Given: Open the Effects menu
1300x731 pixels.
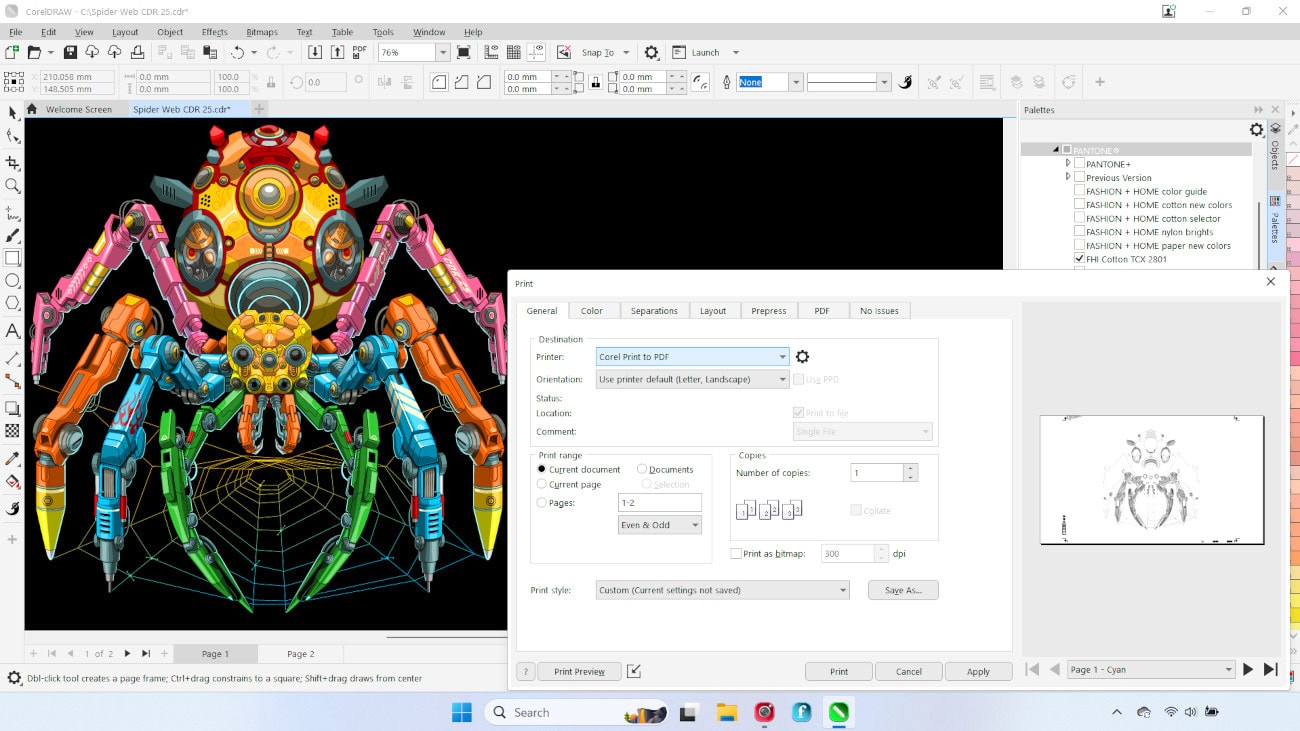Looking at the screenshot, I should [x=214, y=32].
